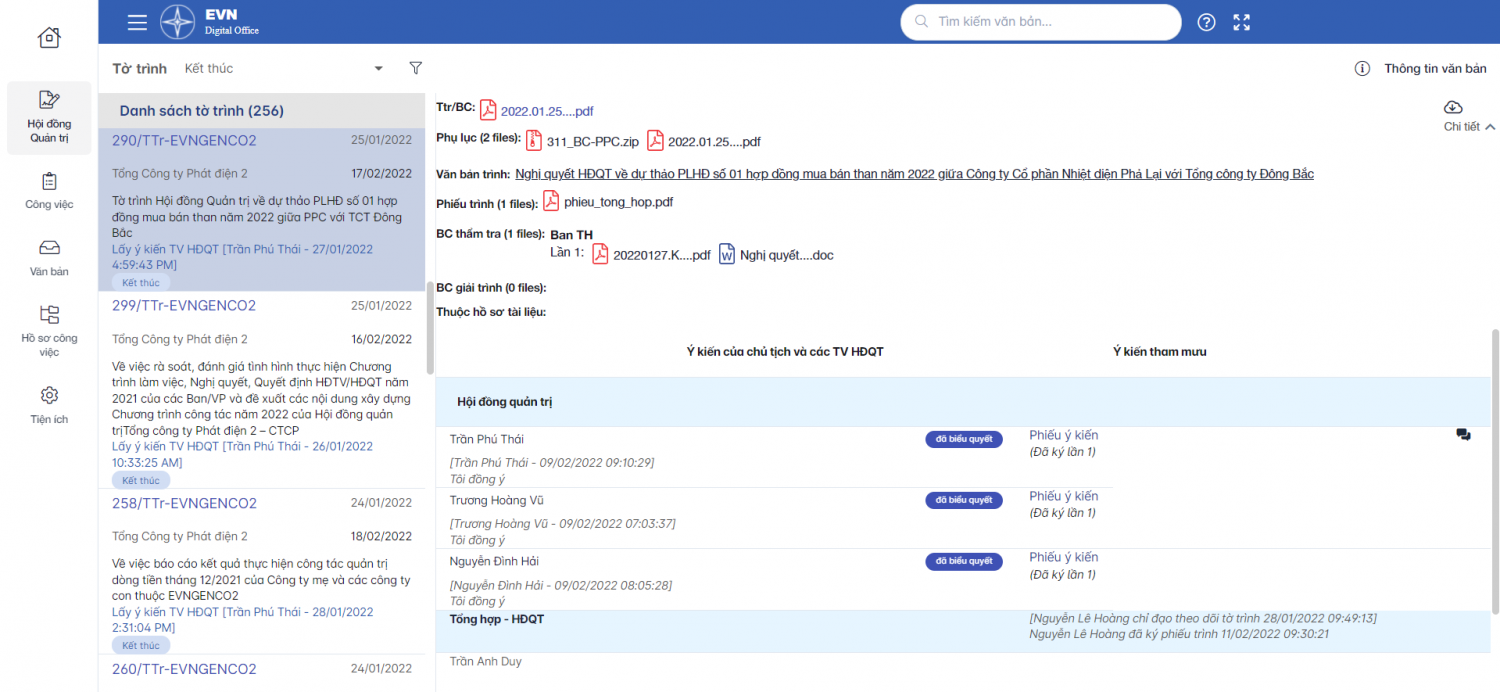
Task: Click đã biểu quyết badge for Nguyễn Đình Hải
Action: [964, 561]
